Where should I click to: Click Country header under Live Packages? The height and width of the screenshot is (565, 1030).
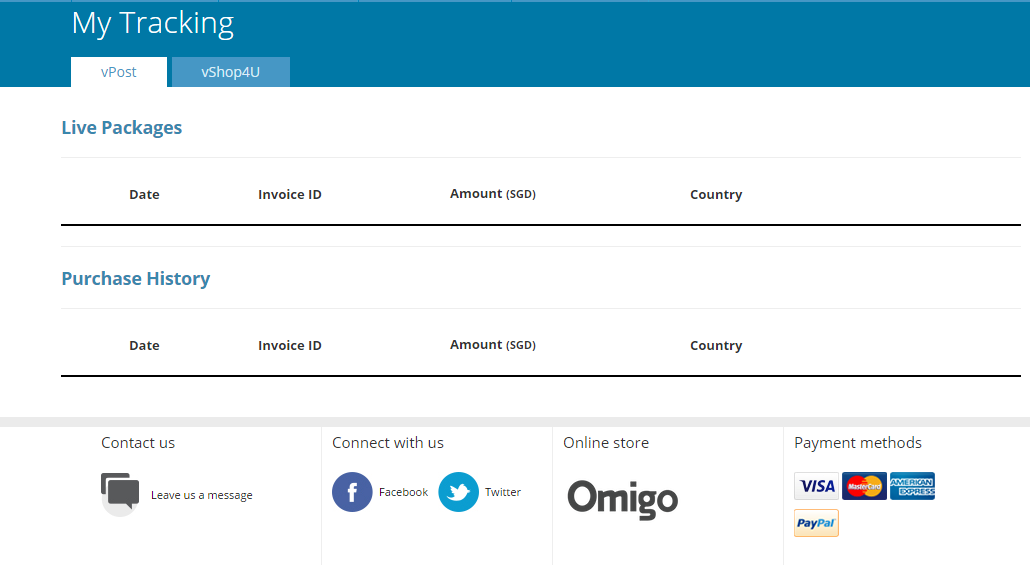point(716,195)
